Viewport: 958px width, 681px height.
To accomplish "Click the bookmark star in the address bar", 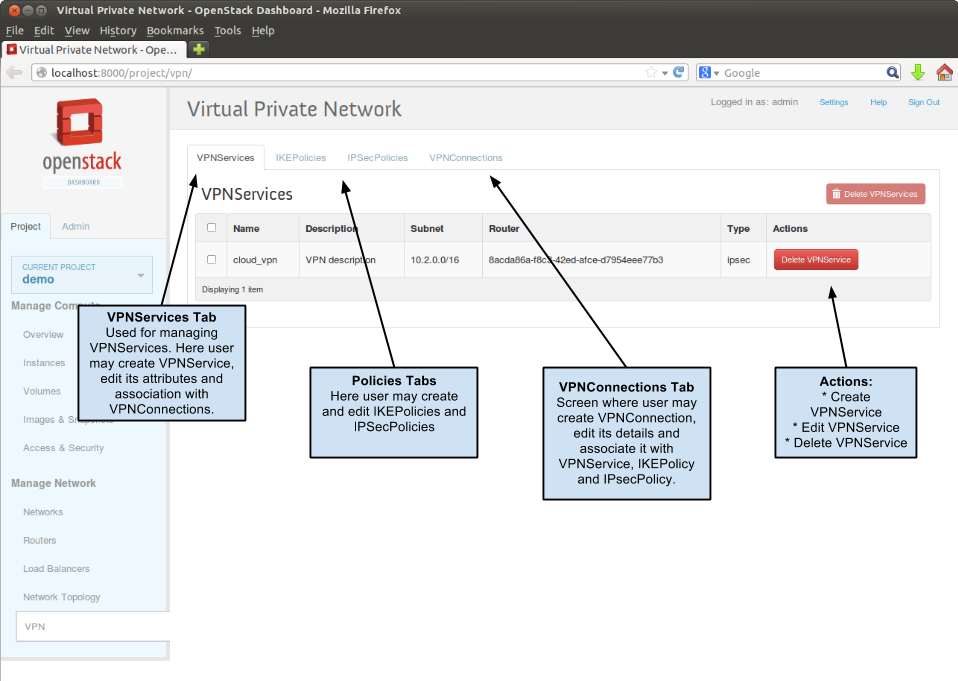I will tap(651, 72).
